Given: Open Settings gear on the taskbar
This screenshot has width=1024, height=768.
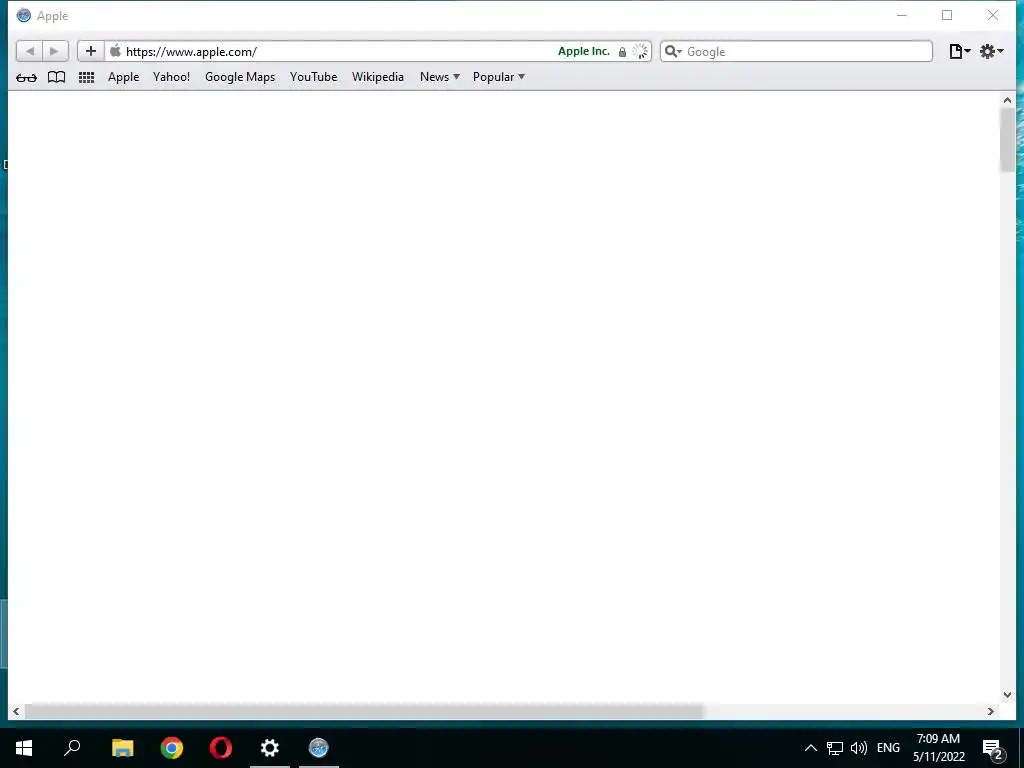Looking at the screenshot, I should tap(270, 748).
